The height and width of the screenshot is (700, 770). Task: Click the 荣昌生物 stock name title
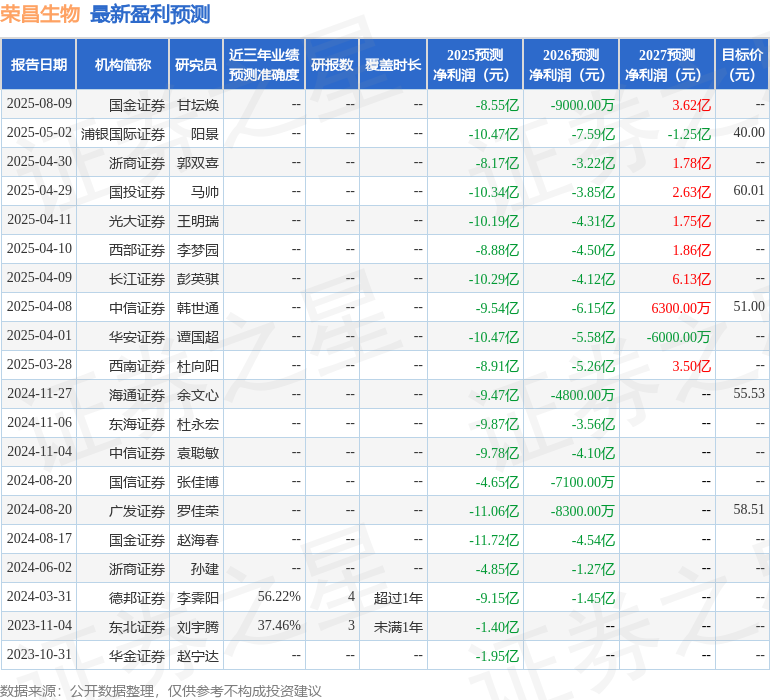(x=40, y=14)
